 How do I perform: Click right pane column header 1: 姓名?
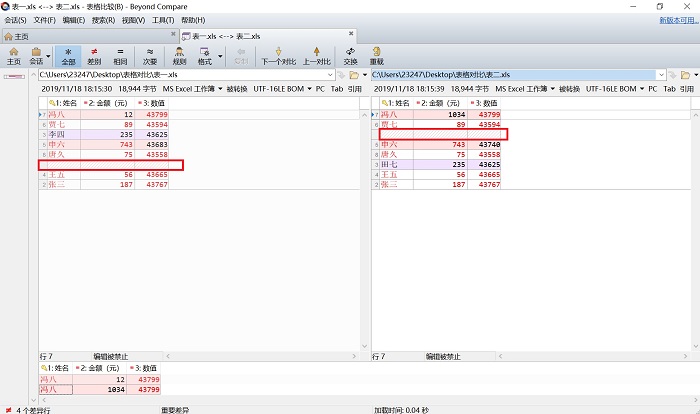point(396,103)
